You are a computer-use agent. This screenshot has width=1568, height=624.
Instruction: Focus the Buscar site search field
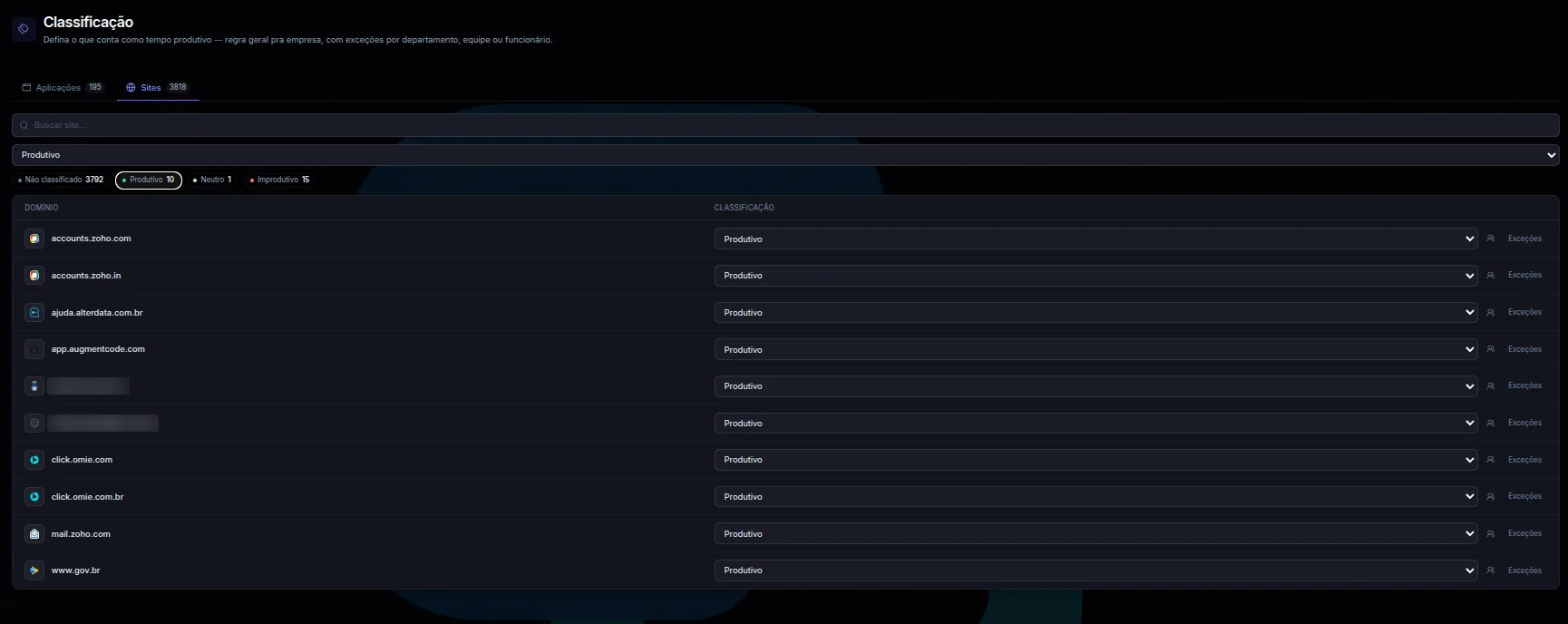[785, 125]
